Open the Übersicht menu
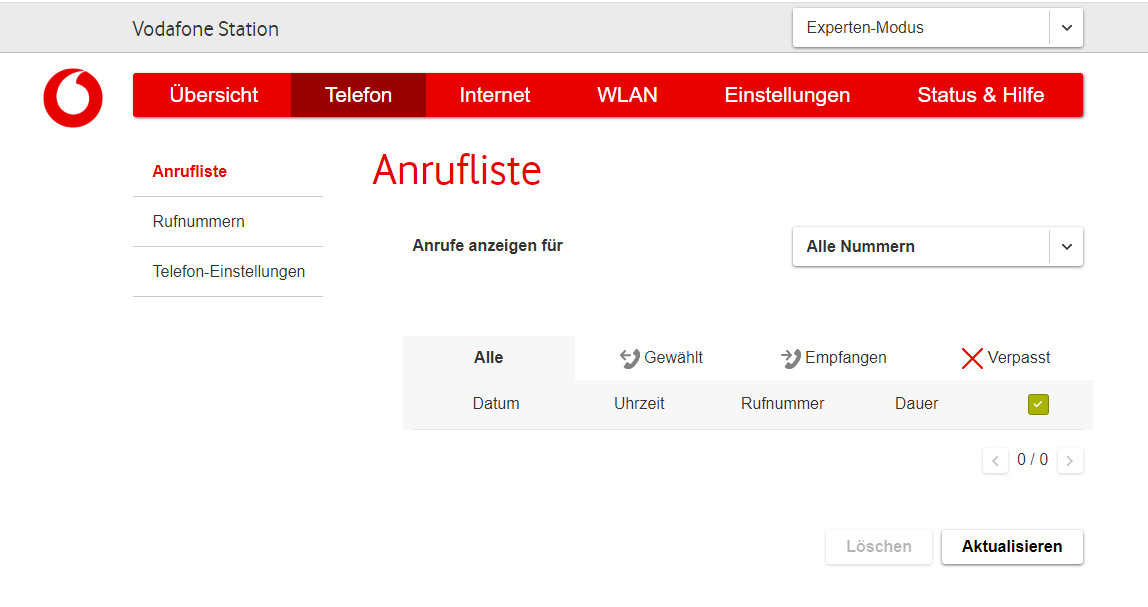Screen dimensions: 1148x607 pyautogui.click(x=213, y=95)
